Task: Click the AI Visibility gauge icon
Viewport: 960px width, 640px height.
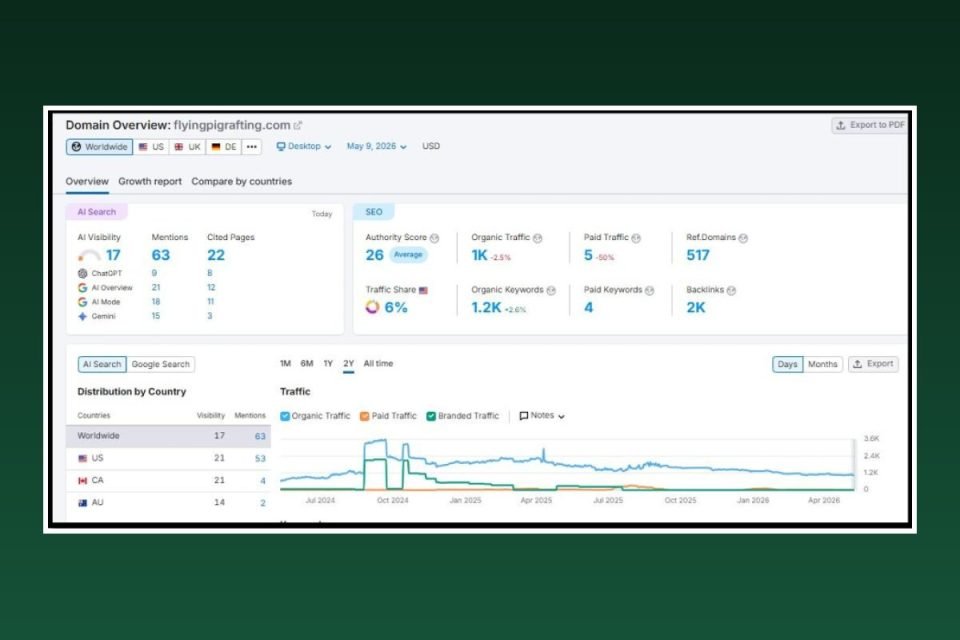Action: (x=89, y=256)
